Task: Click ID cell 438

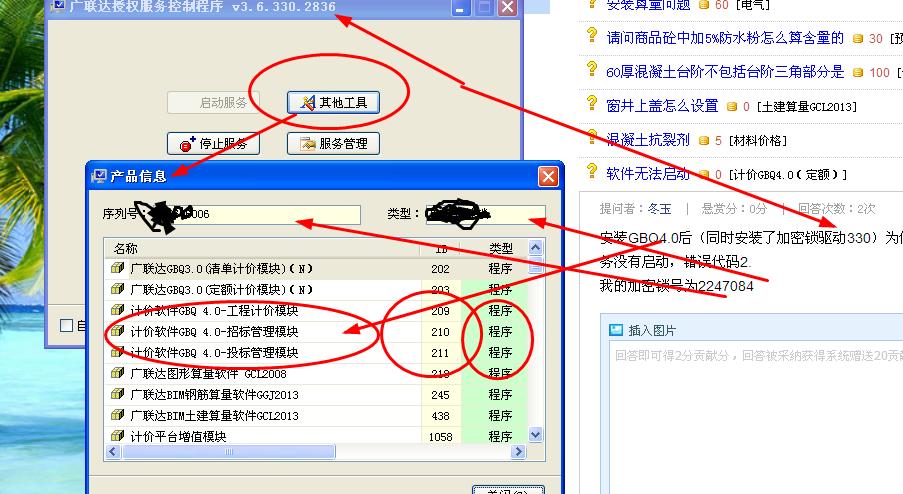Action: 440,416
